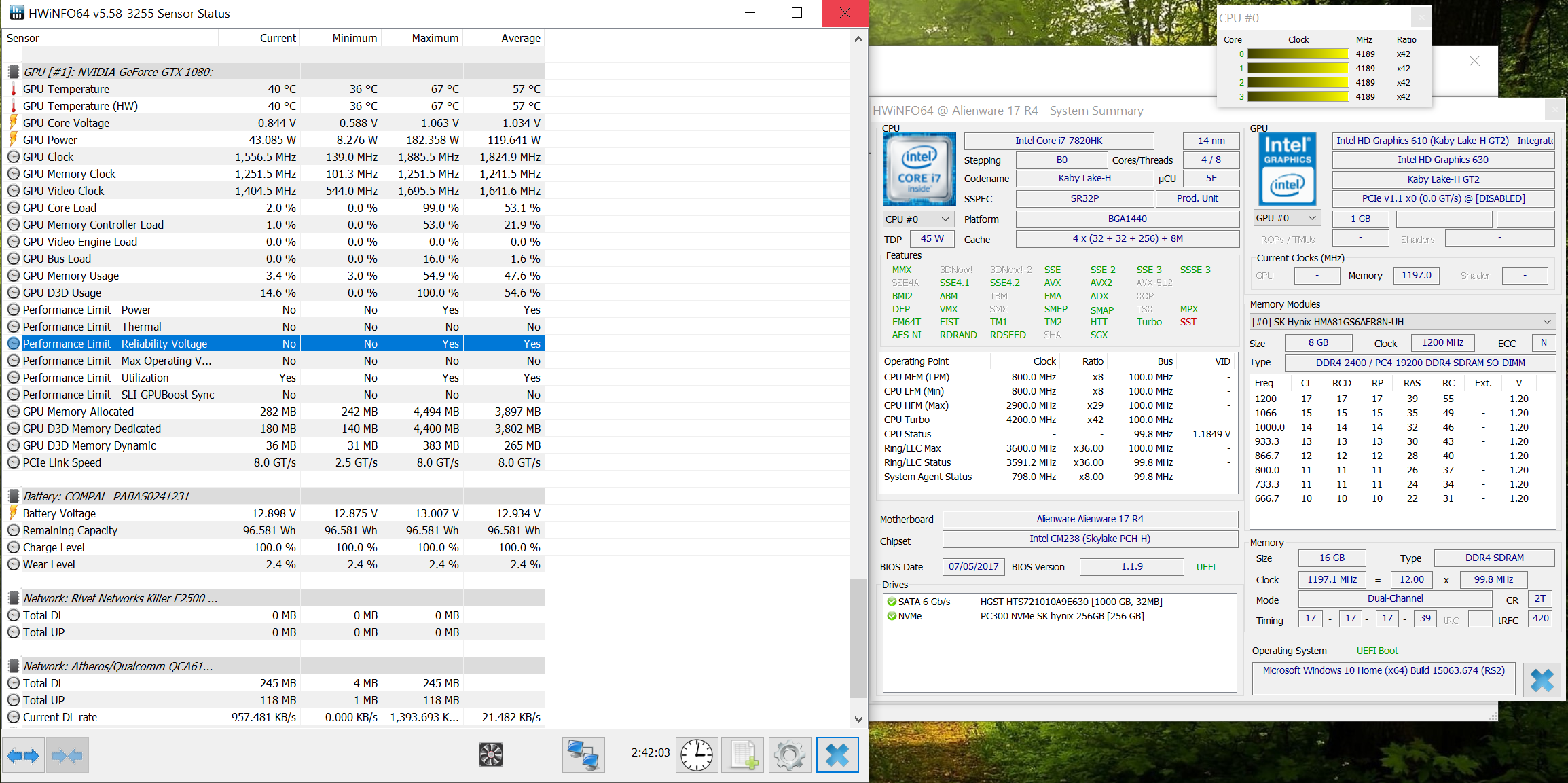This screenshot has width=1568, height=783.
Task: Click the Core 0 clock bar
Action: click(x=1298, y=54)
